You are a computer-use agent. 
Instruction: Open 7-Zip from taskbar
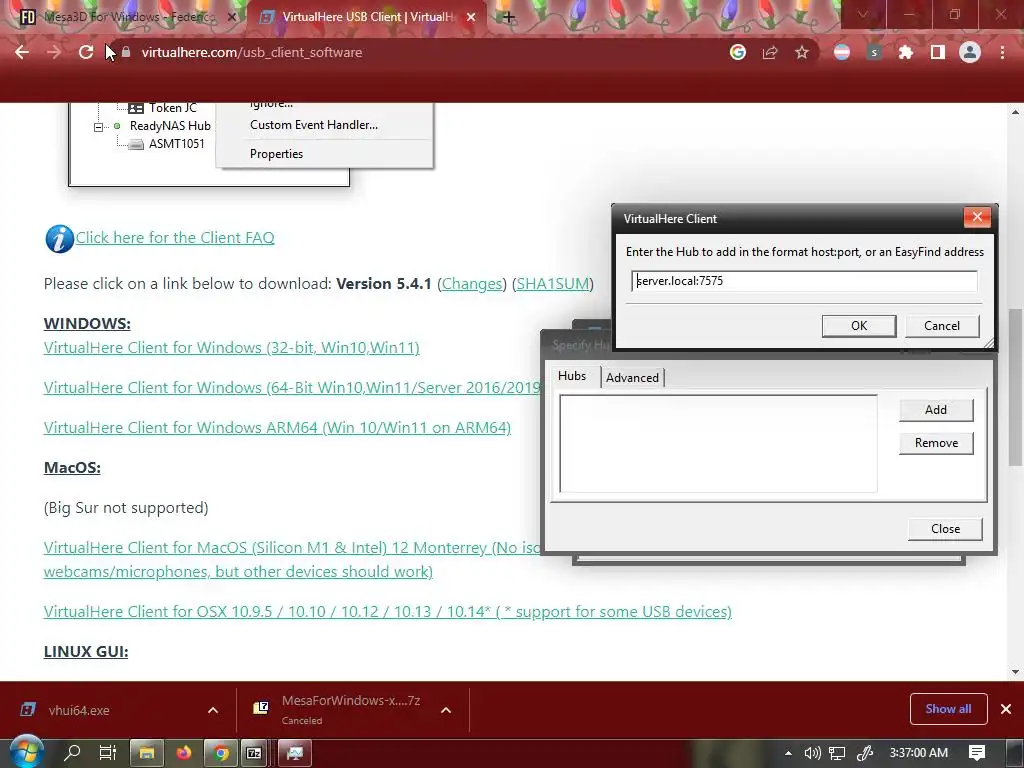(x=254, y=753)
